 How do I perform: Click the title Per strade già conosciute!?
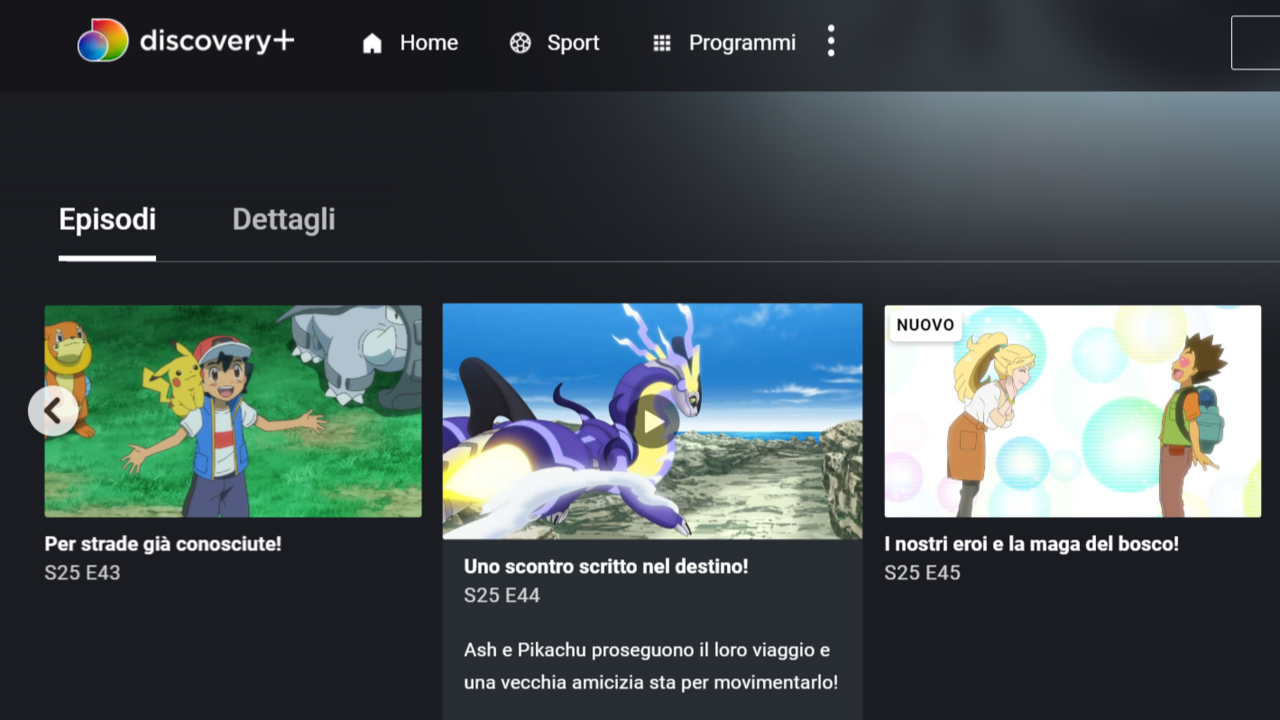click(x=163, y=545)
